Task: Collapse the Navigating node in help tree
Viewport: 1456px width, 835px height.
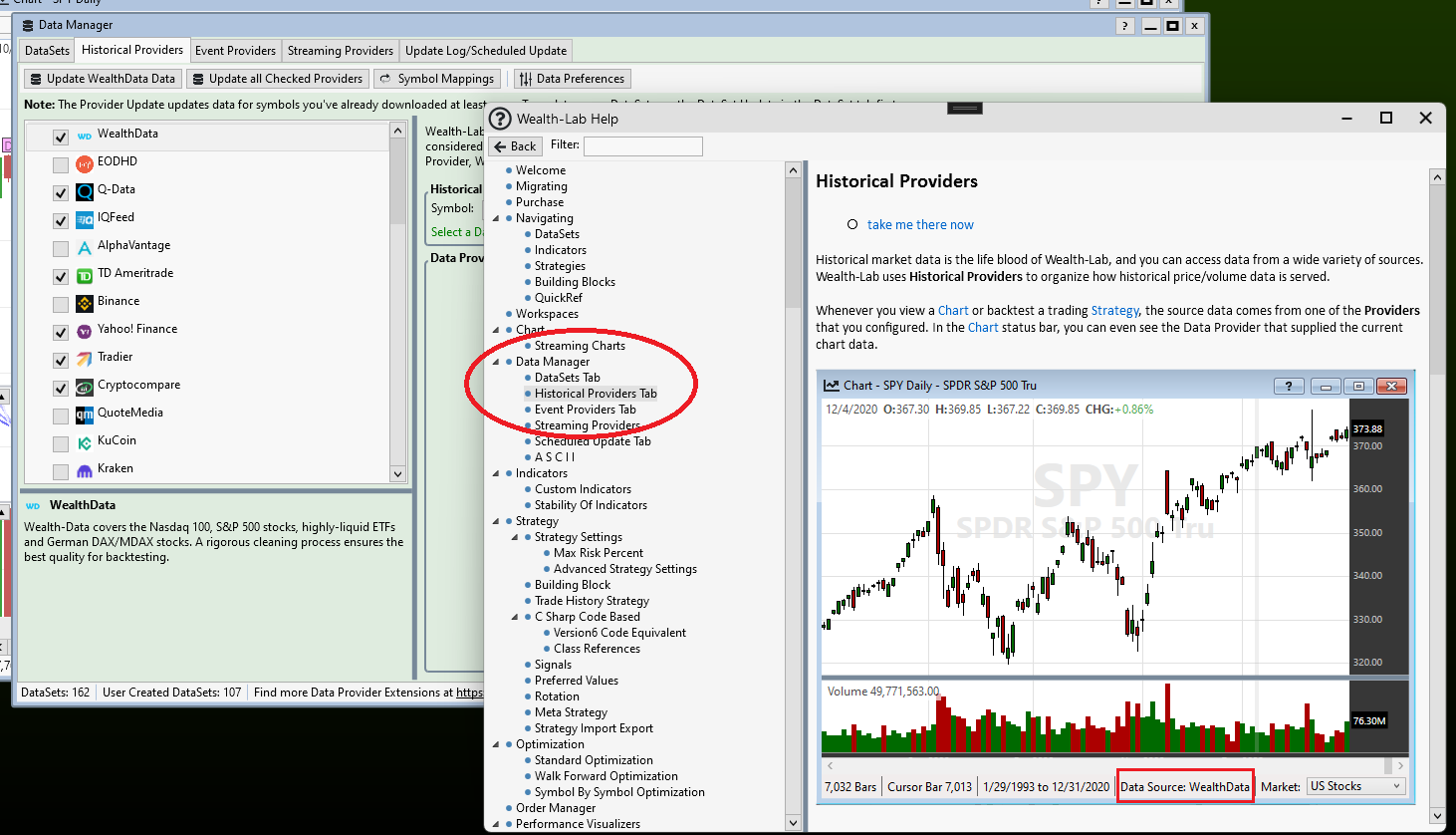Action: click(x=496, y=218)
